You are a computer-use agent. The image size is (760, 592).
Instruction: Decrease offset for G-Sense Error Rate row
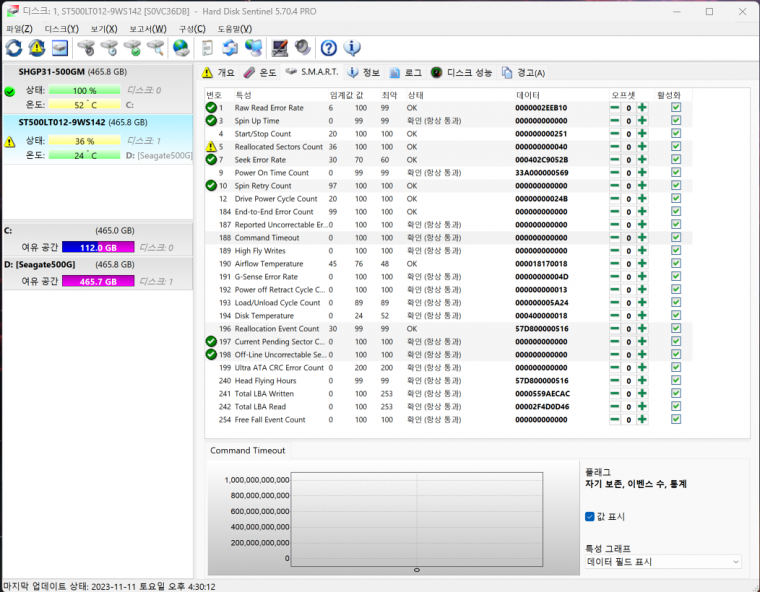615,276
